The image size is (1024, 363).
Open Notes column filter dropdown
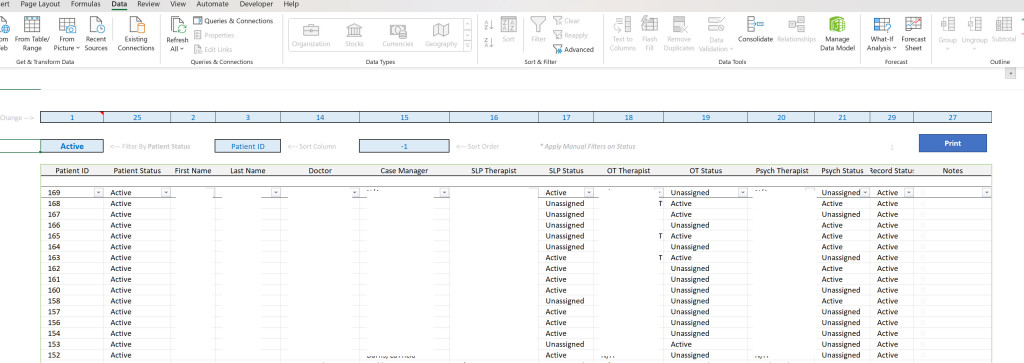pos(986,193)
